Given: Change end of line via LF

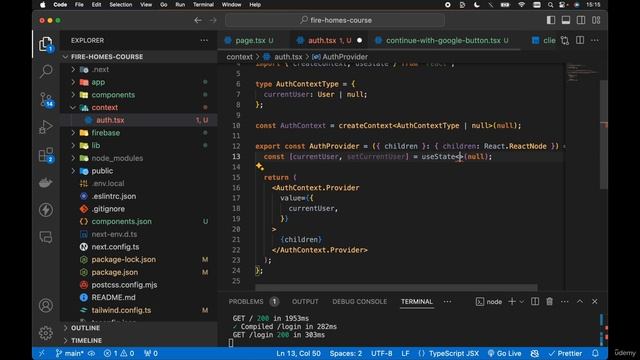Looking at the screenshot, I should coord(405,353).
